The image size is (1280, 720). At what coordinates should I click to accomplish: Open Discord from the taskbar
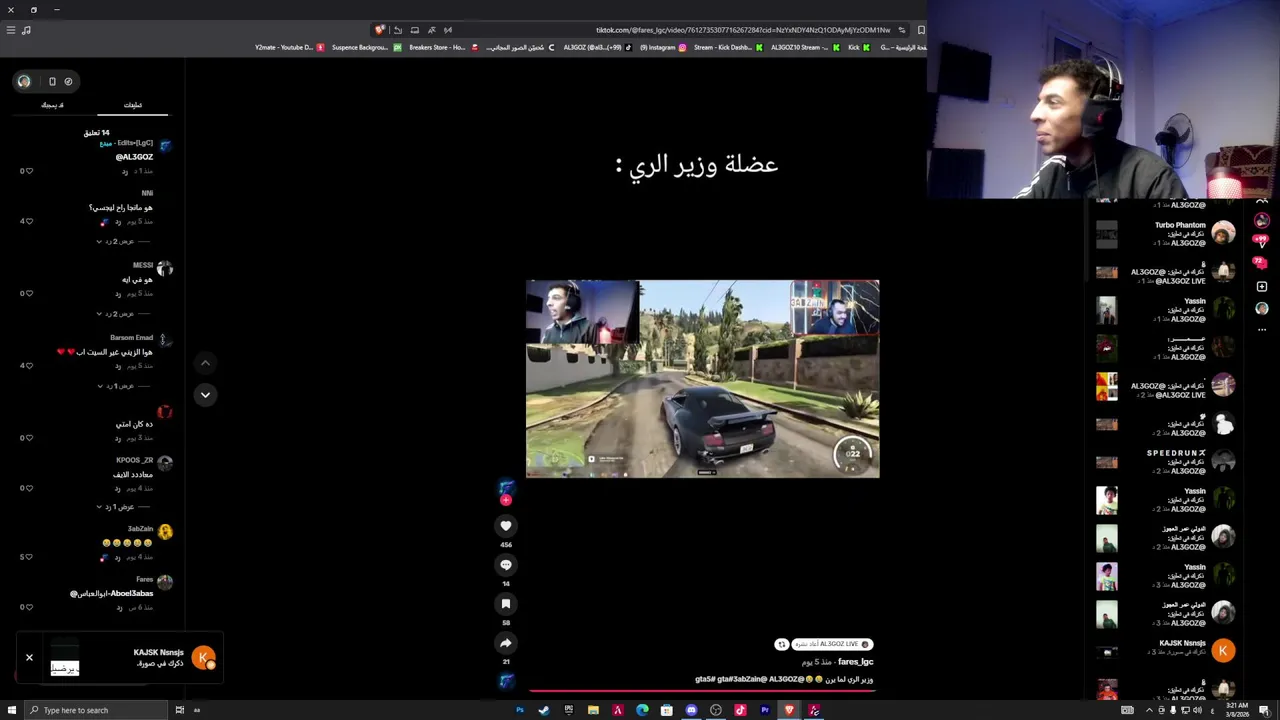(x=691, y=710)
